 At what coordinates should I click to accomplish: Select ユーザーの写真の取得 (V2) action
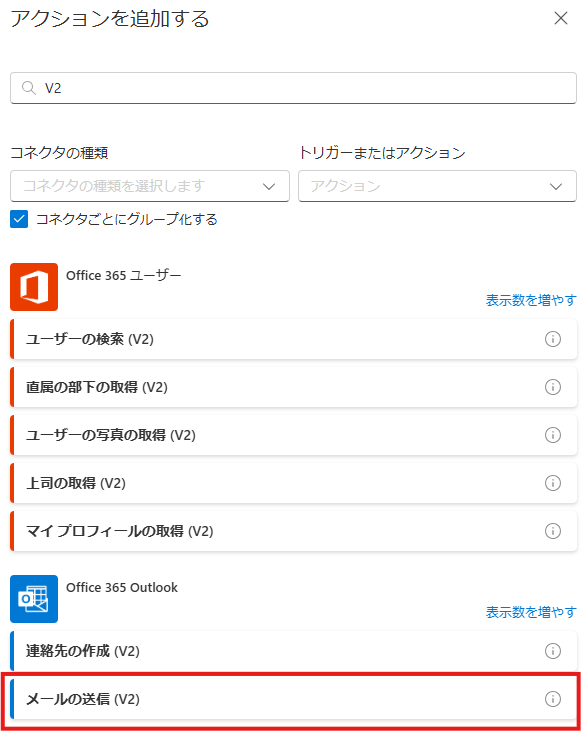pos(293,435)
